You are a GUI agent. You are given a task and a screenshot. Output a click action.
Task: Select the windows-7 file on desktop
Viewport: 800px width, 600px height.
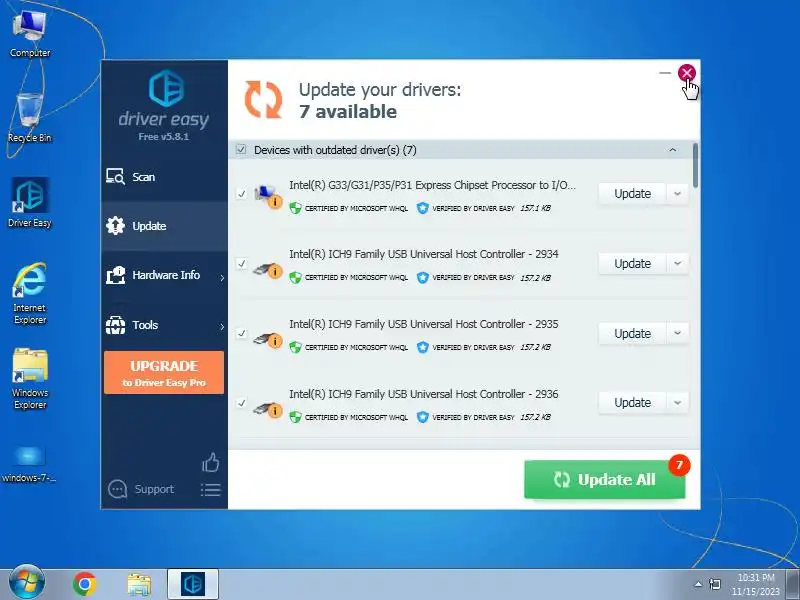click(29, 464)
